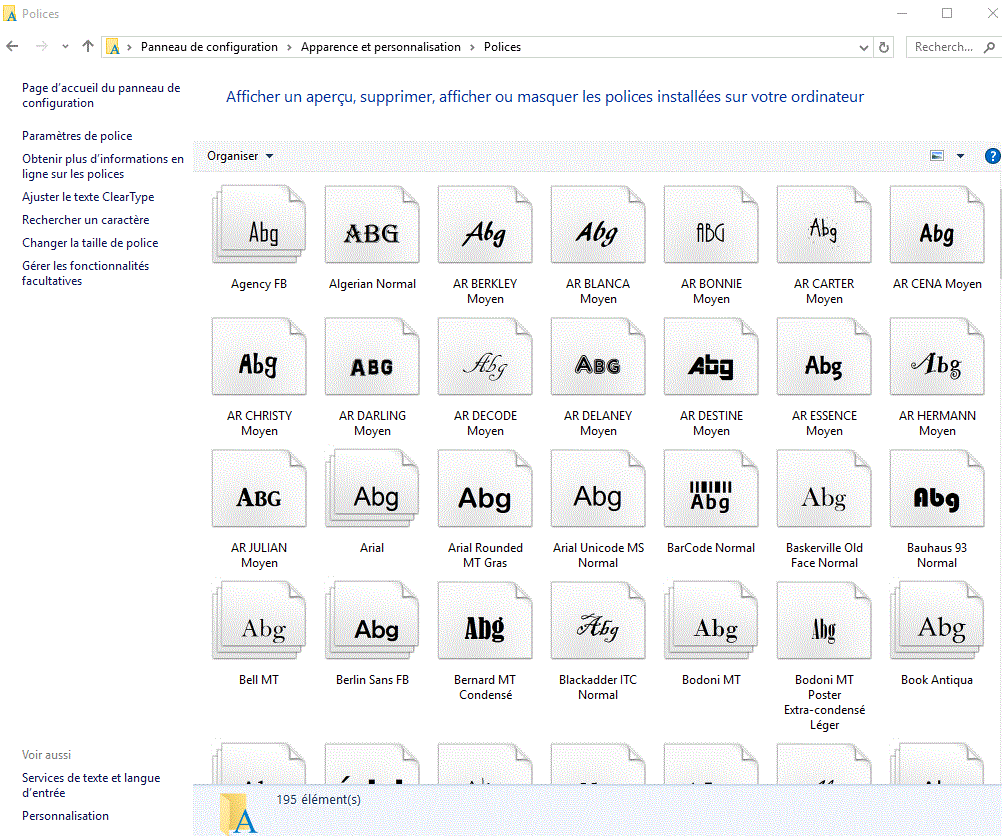The height and width of the screenshot is (836, 1002).
Task: Click the 195 élément(s) status text
Action: point(318,799)
